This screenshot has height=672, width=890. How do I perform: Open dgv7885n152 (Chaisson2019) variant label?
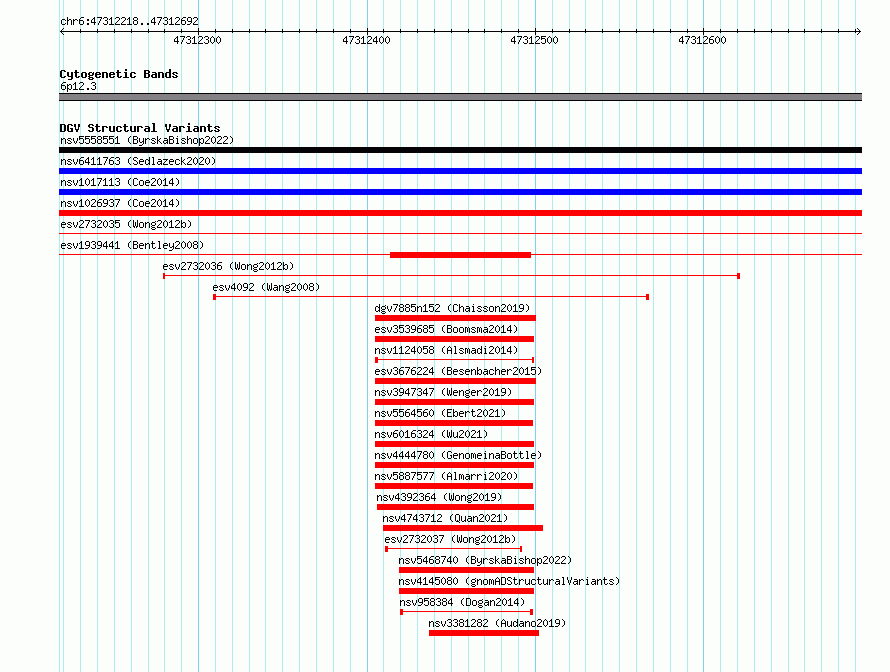tap(452, 308)
